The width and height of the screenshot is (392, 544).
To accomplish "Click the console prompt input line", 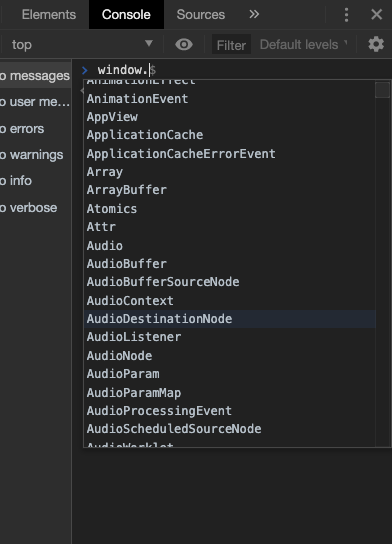I will 236,70.
